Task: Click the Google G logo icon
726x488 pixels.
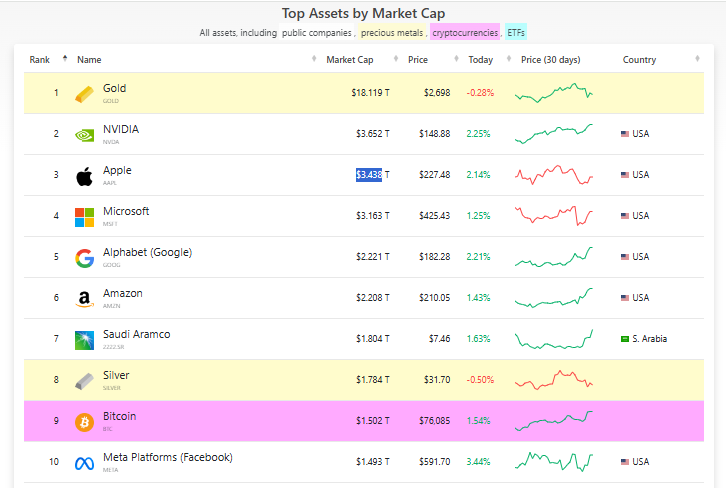Action: tap(85, 258)
